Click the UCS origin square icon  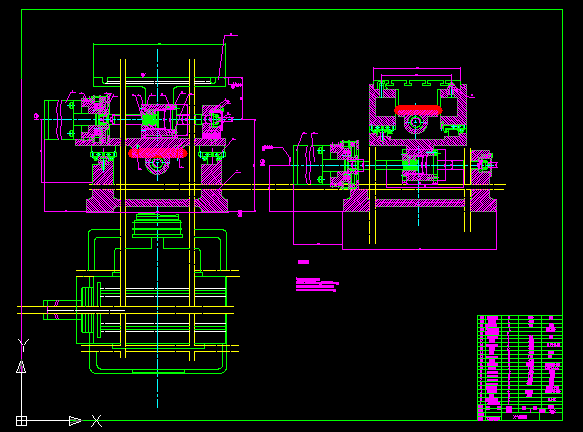coord(22,421)
